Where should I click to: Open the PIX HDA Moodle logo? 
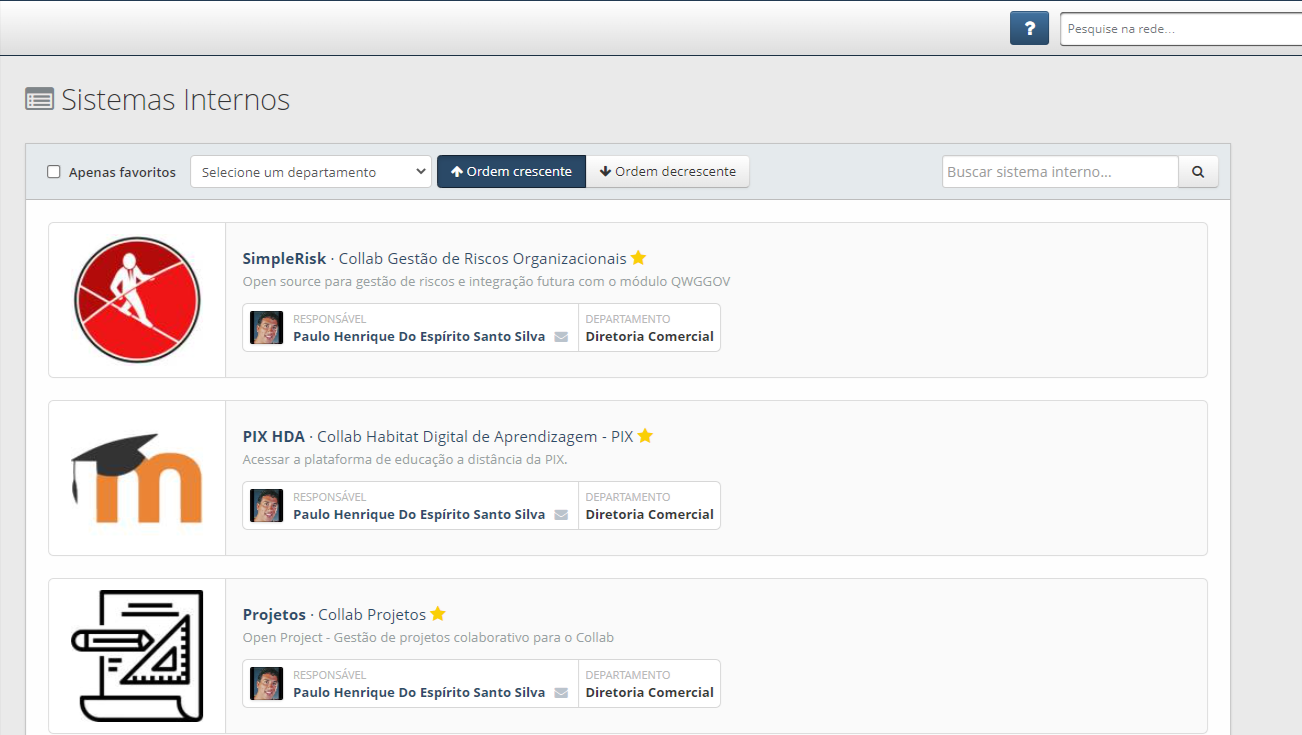tap(137, 478)
